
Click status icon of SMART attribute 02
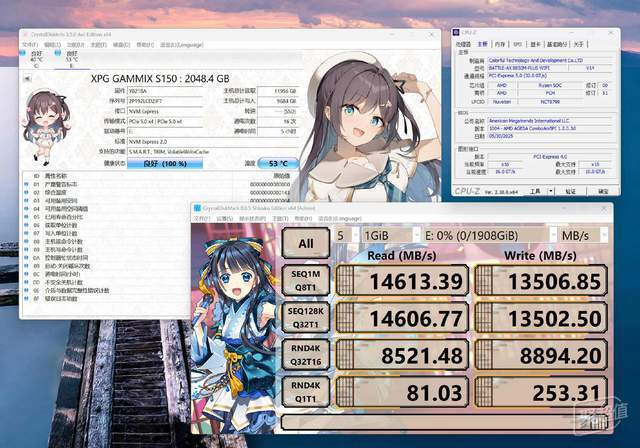point(27,193)
